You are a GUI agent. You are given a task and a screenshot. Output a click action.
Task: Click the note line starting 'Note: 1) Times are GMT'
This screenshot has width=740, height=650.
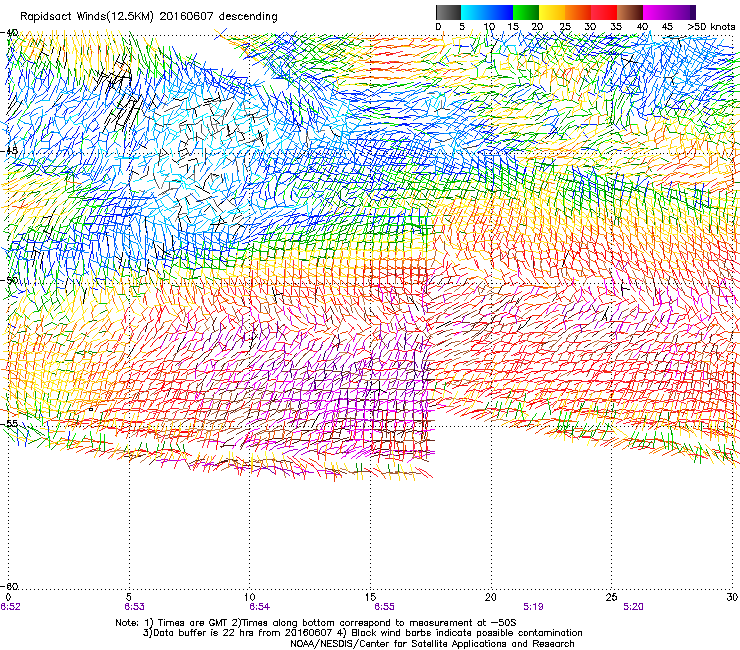pos(316,623)
